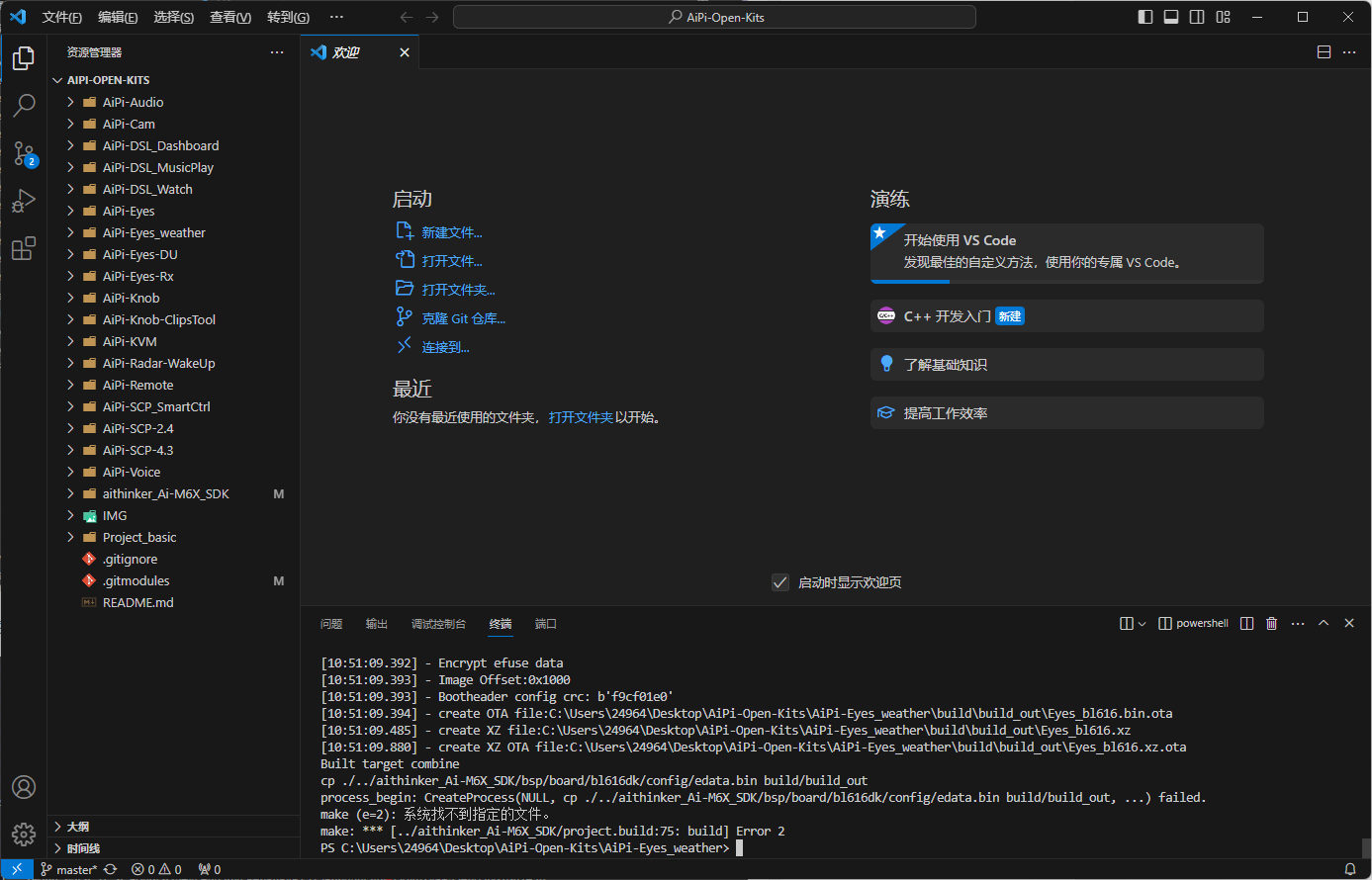Toggle the primary side bar layout icon
The width and height of the screenshot is (1372, 880).
tap(1145, 17)
